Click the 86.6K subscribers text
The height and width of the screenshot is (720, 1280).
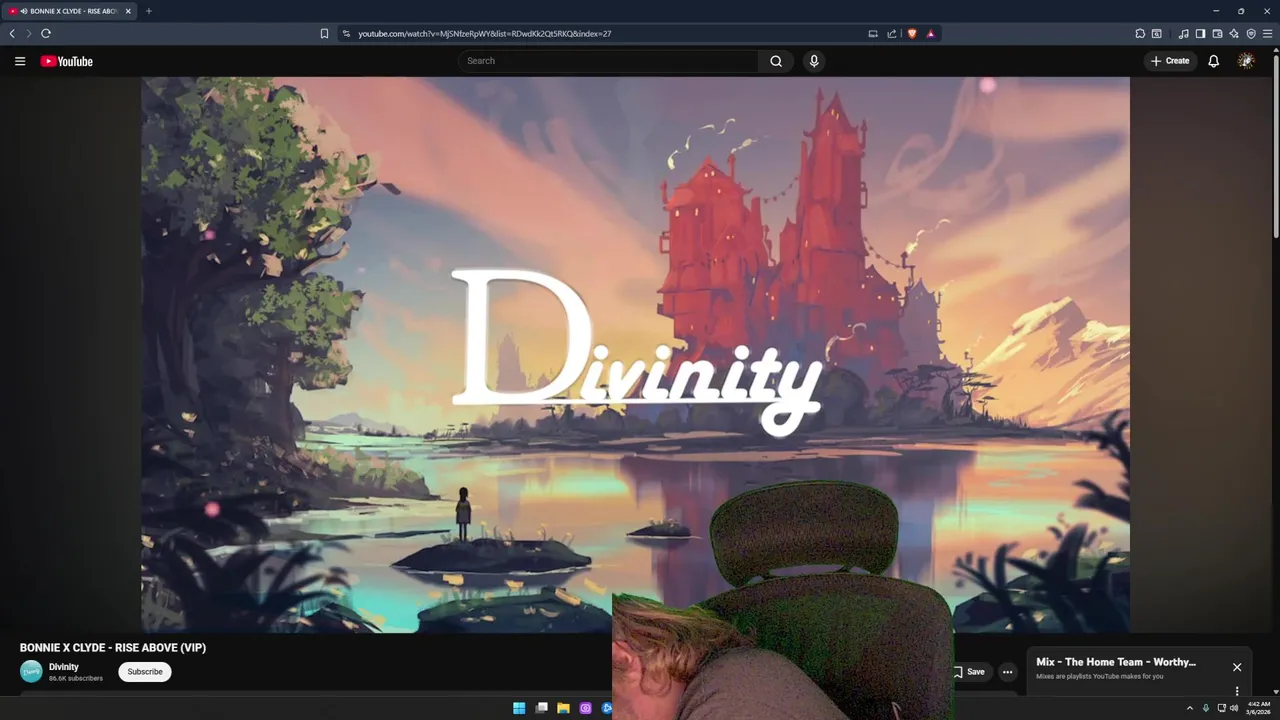(76, 679)
